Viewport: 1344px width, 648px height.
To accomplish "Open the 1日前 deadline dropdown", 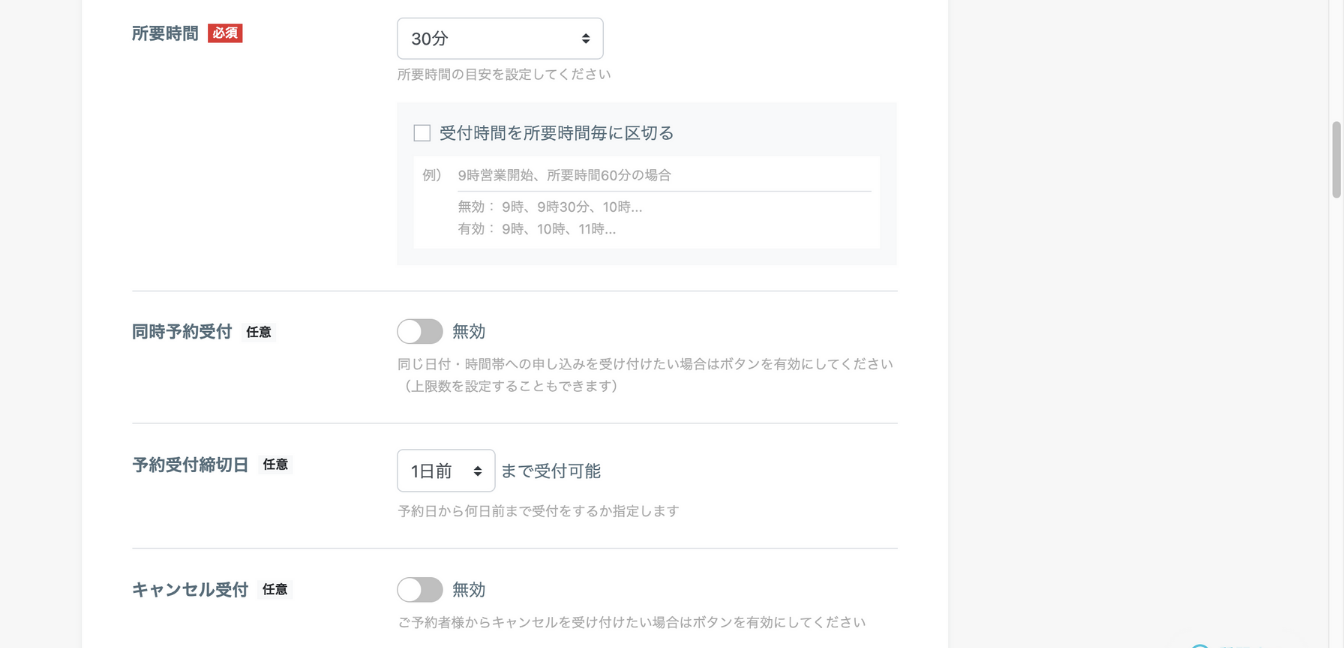I will (446, 471).
